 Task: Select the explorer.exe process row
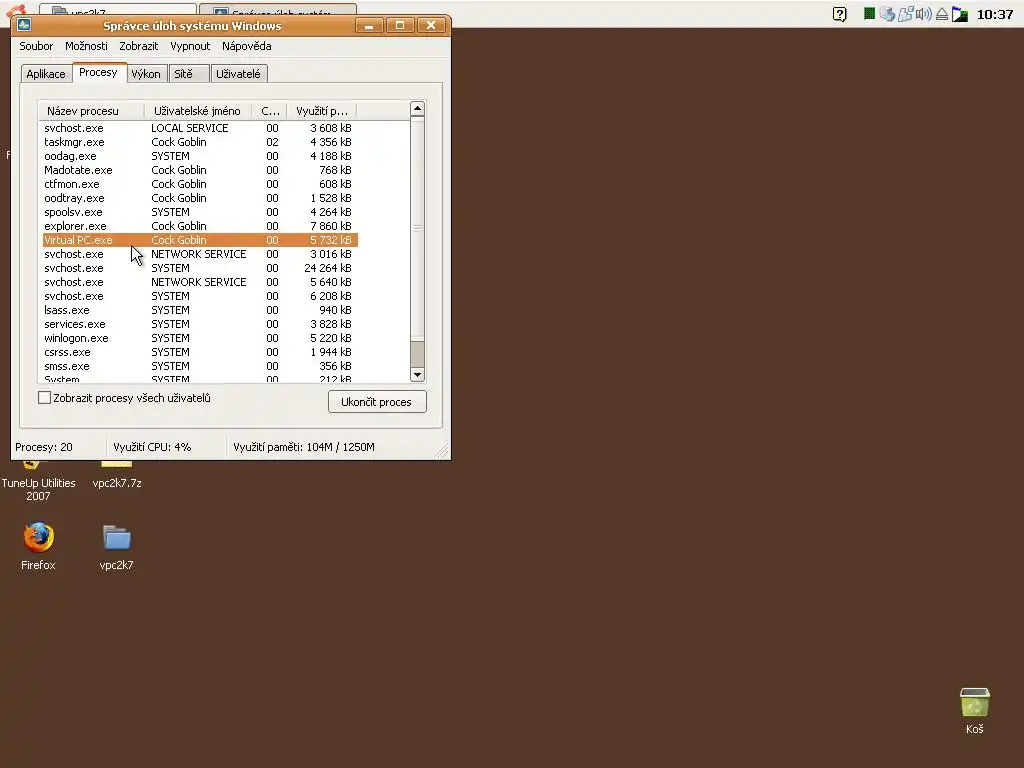point(200,226)
